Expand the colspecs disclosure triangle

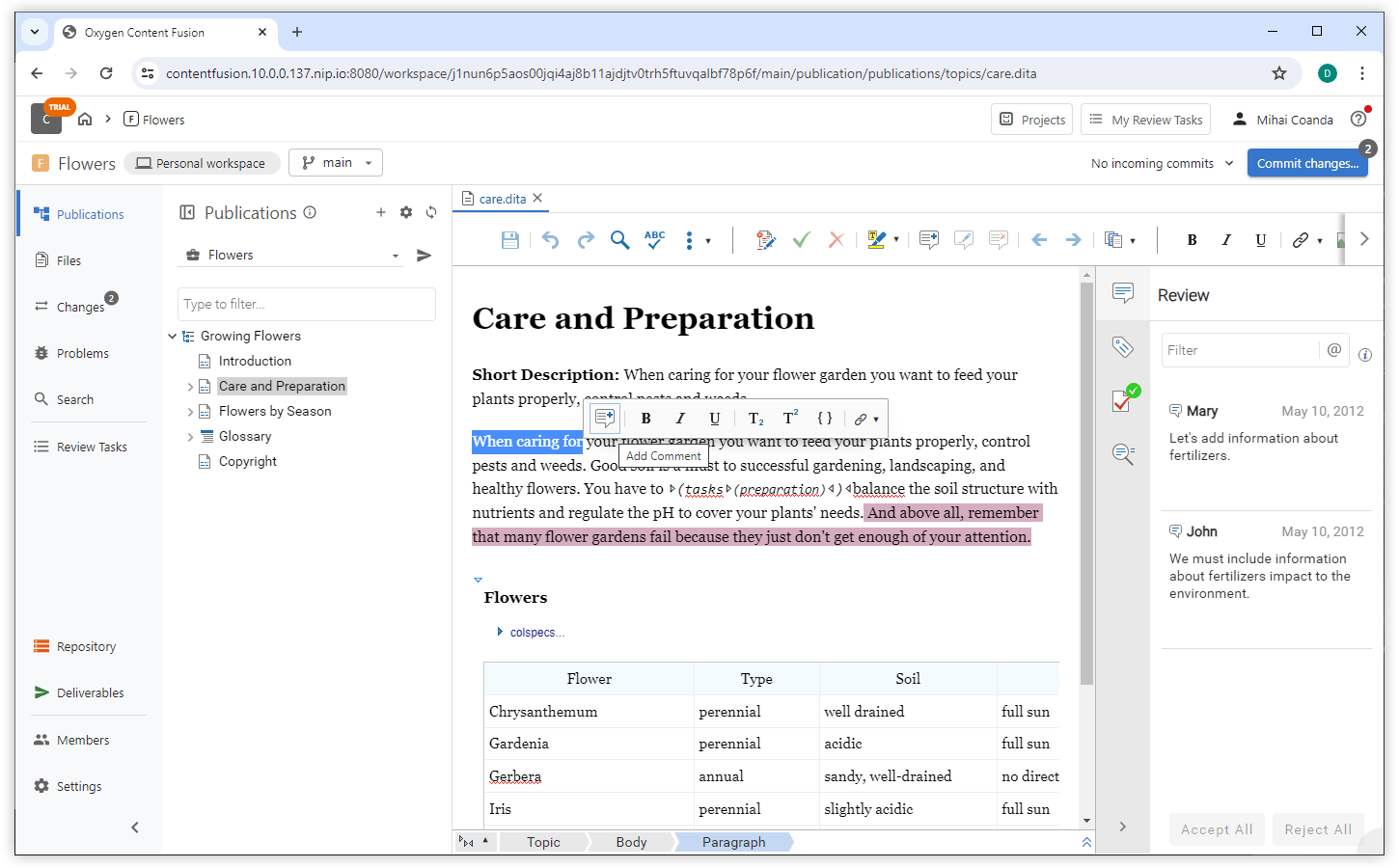pyautogui.click(x=499, y=632)
